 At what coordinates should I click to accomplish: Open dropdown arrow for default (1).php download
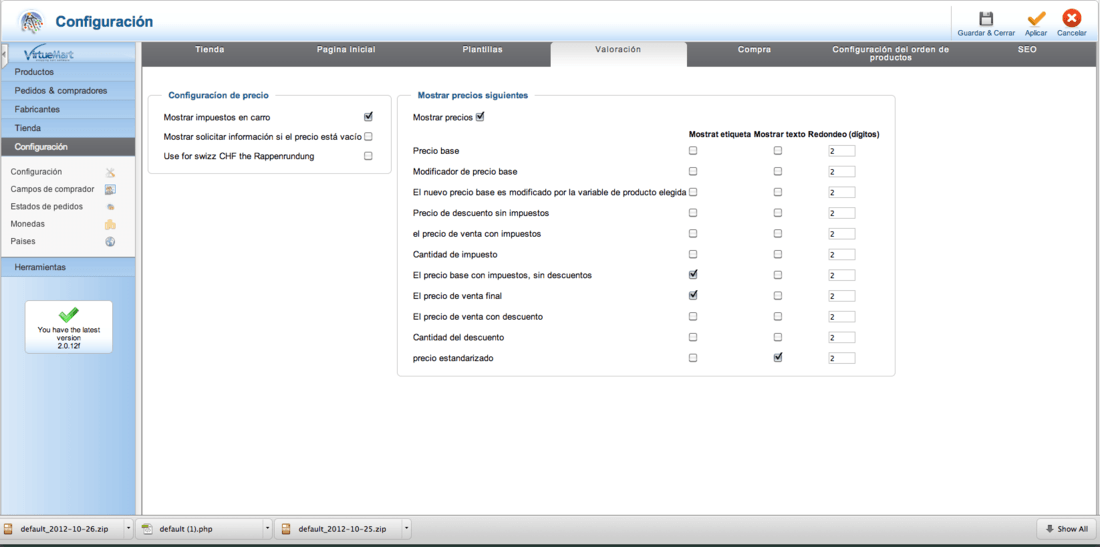(267, 529)
